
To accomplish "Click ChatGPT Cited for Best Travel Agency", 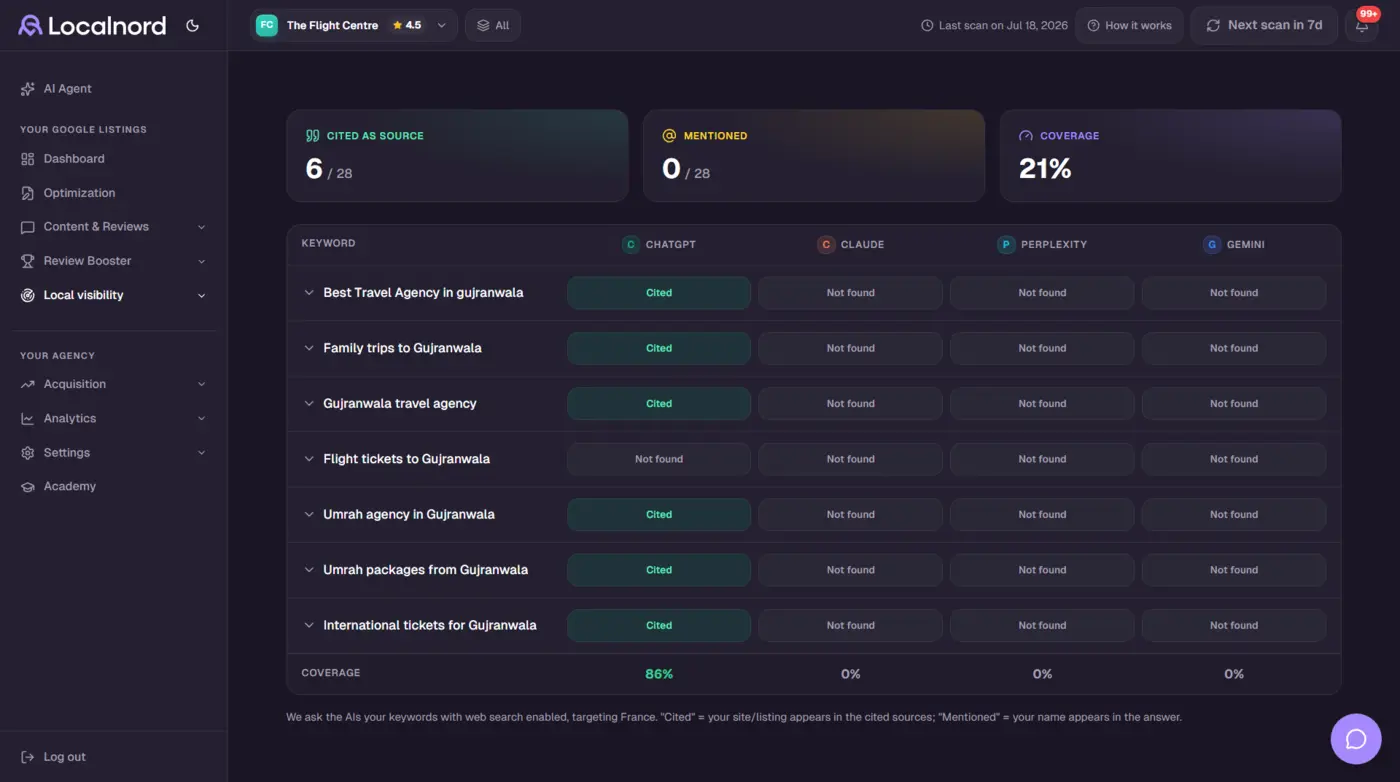I will tap(659, 293).
